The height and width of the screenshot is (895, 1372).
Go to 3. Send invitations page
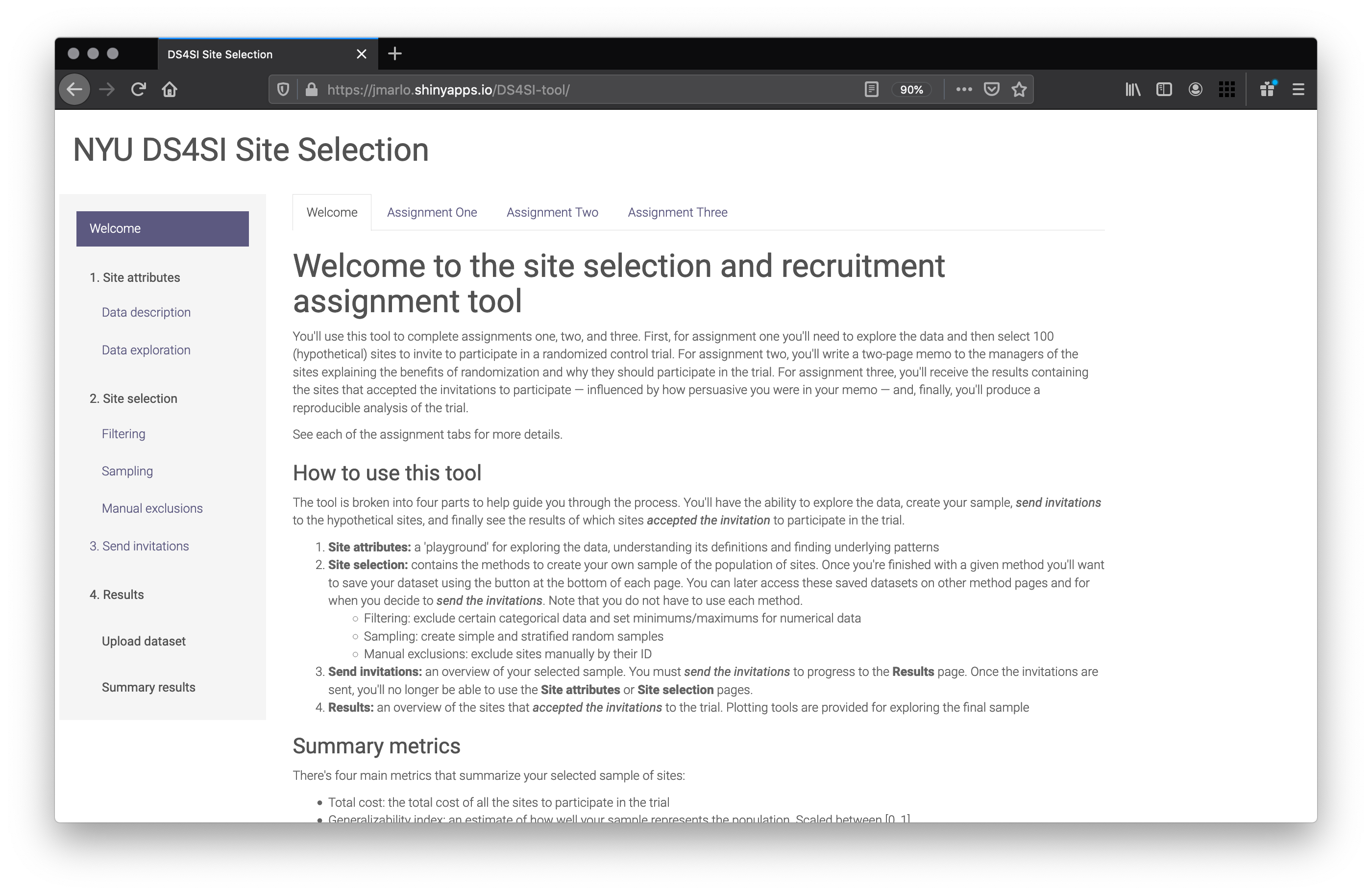click(x=139, y=546)
